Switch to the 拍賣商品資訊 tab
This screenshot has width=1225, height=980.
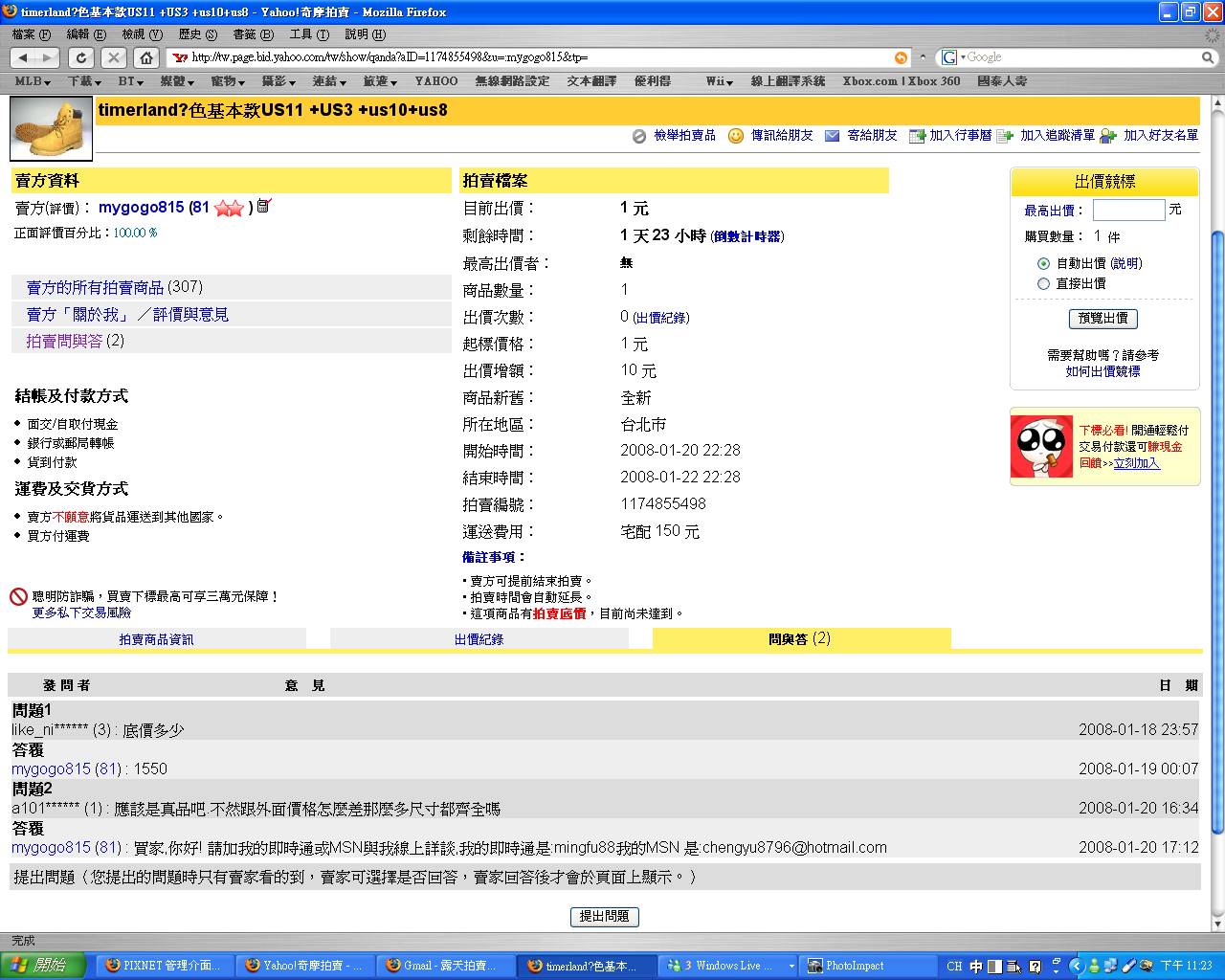156,639
